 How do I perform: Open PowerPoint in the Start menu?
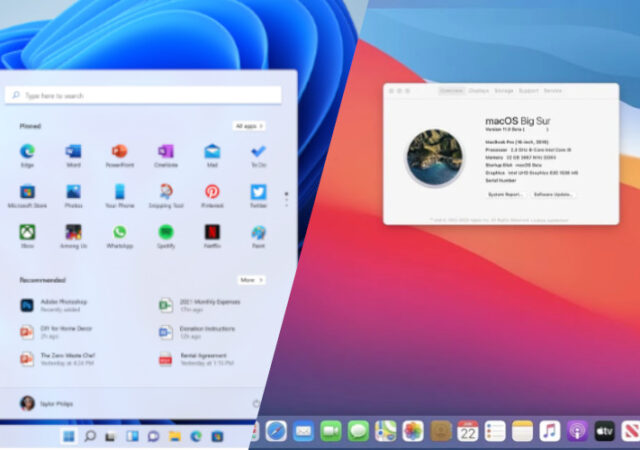click(119, 152)
